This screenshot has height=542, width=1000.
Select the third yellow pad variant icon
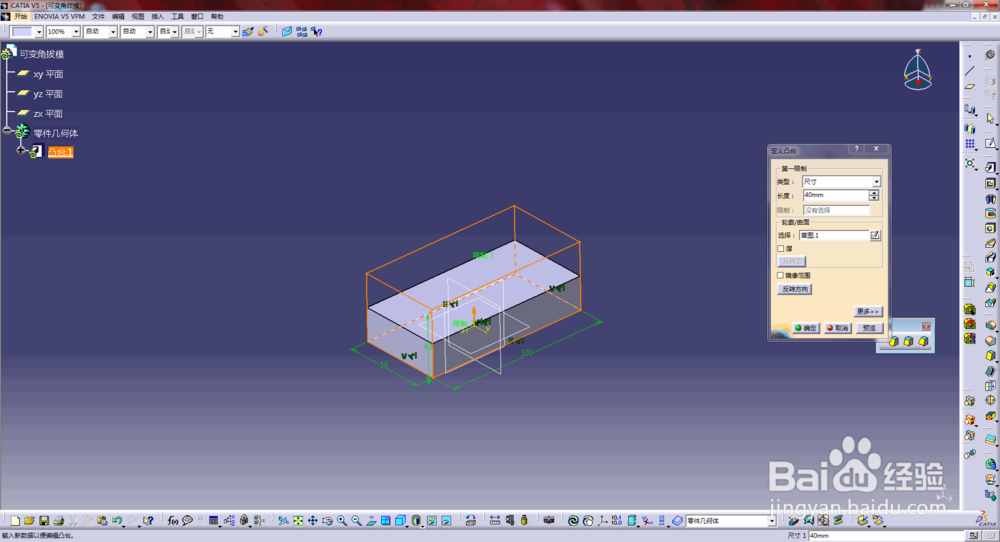pyautogui.click(x=923, y=342)
